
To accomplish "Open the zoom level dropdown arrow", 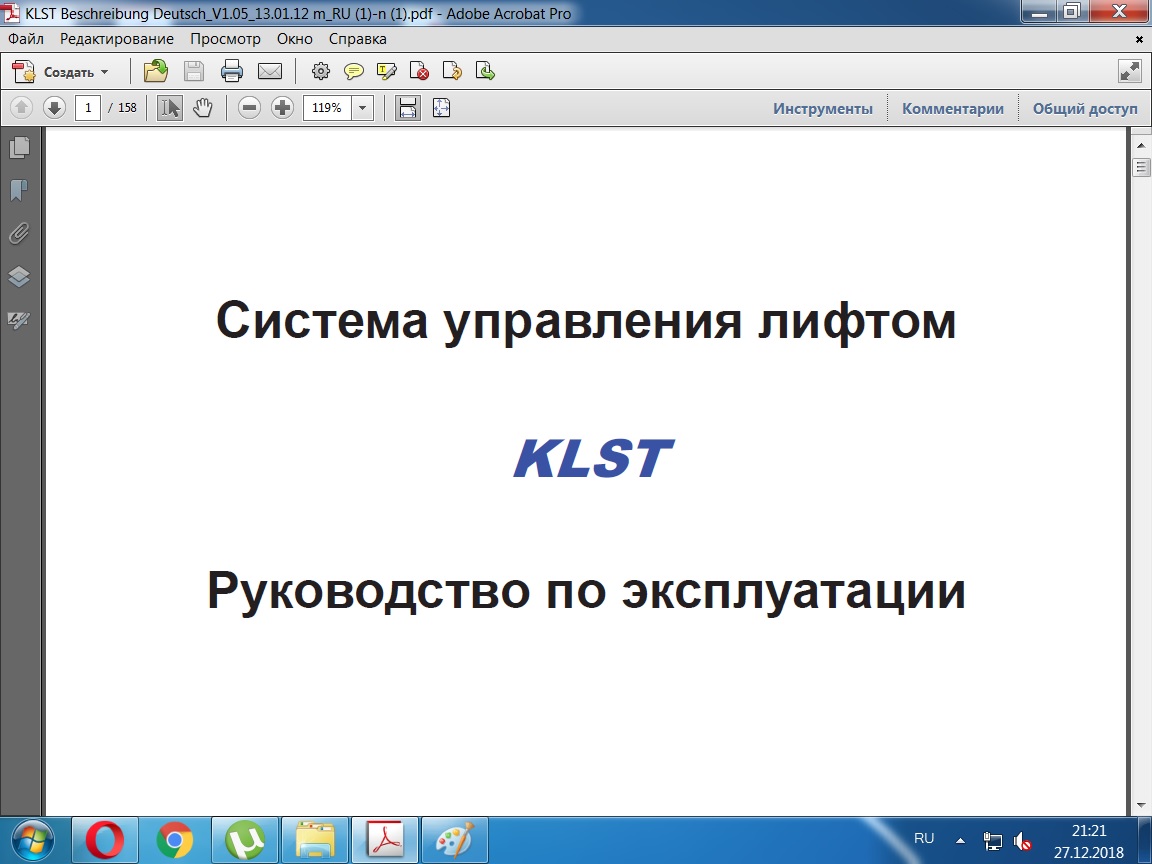I will (362, 108).
